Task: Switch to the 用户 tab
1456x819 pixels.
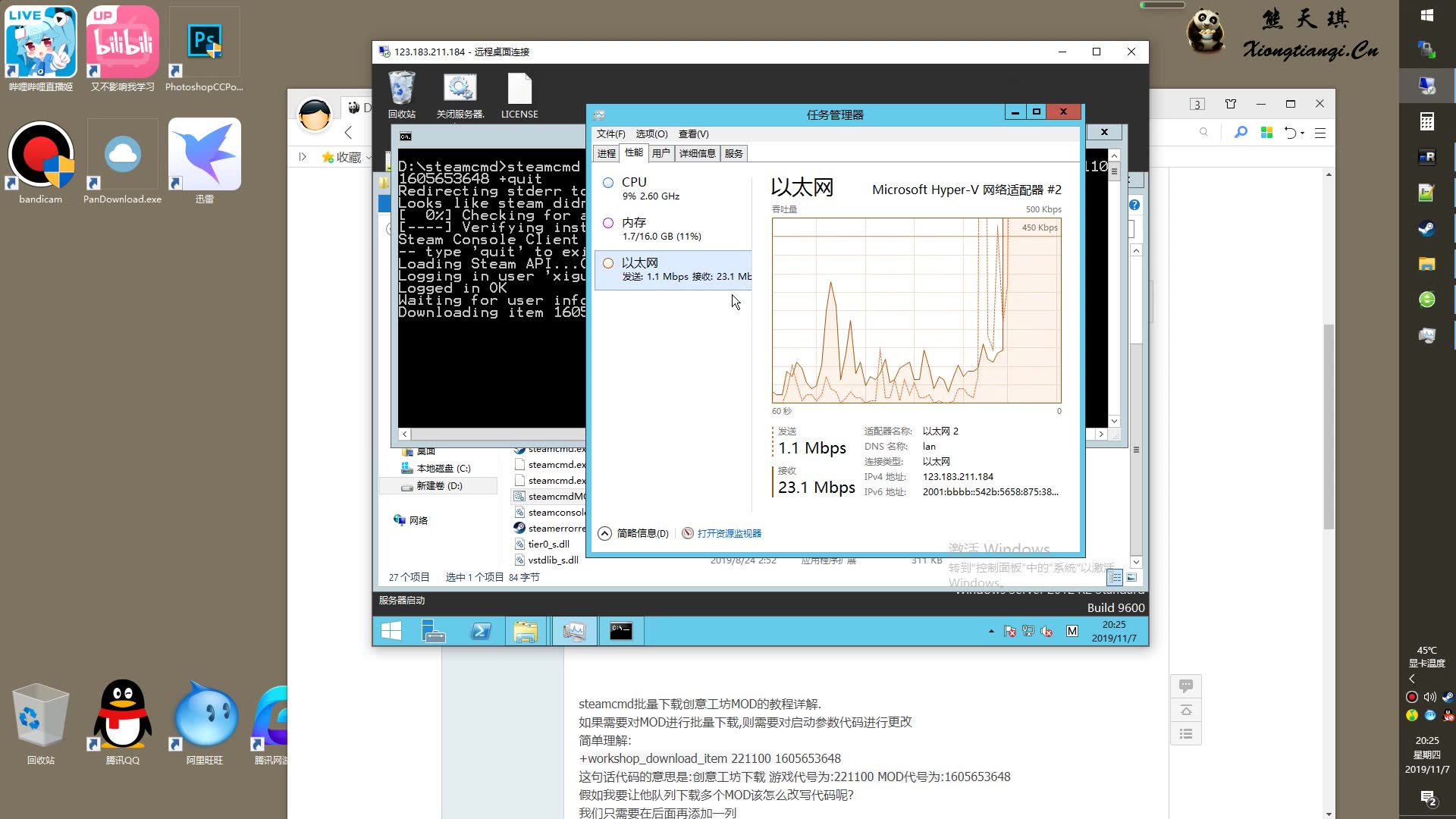Action: (x=661, y=153)
